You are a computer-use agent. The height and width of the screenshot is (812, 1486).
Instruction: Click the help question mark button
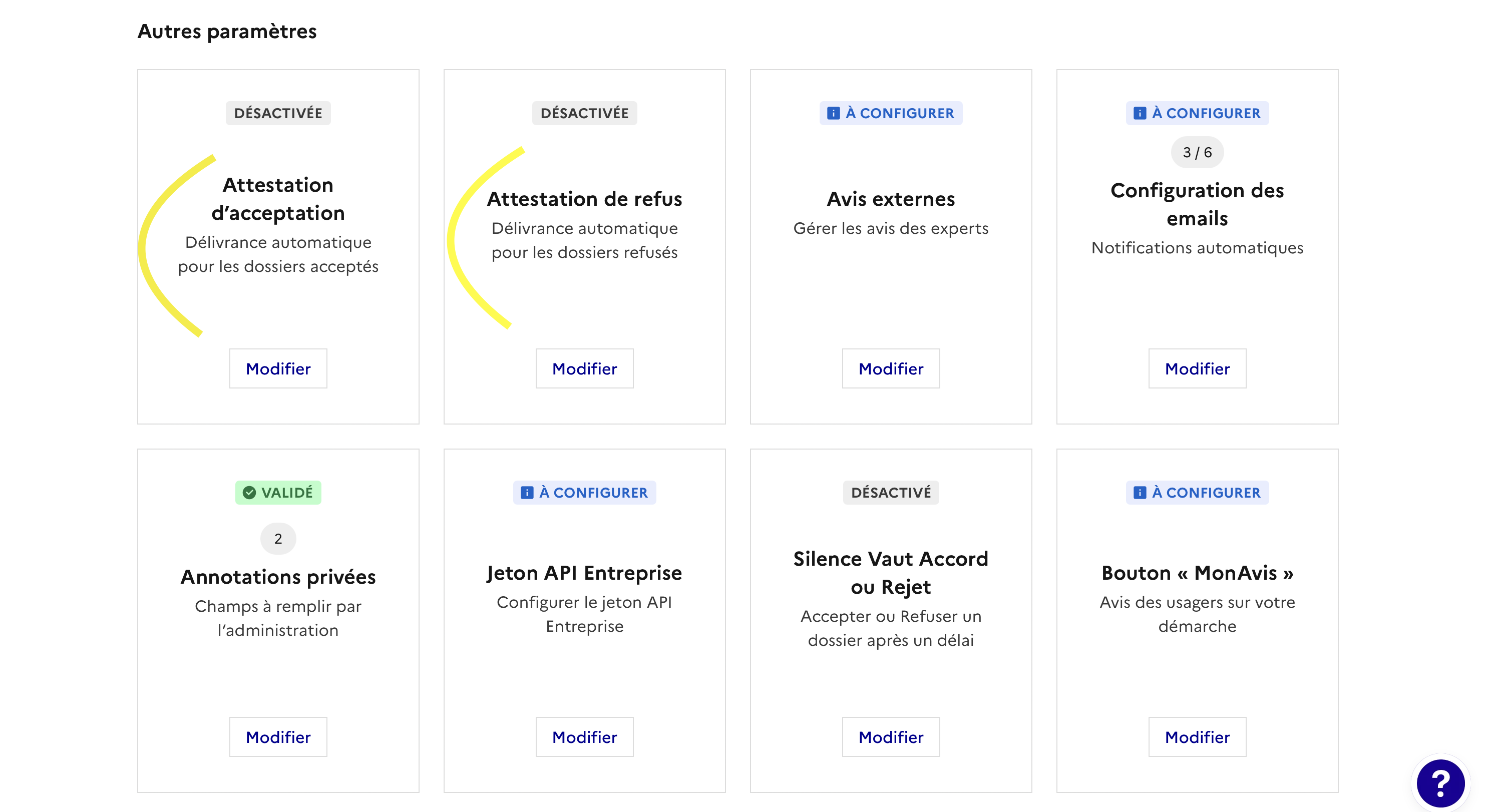pos(1440,782)
